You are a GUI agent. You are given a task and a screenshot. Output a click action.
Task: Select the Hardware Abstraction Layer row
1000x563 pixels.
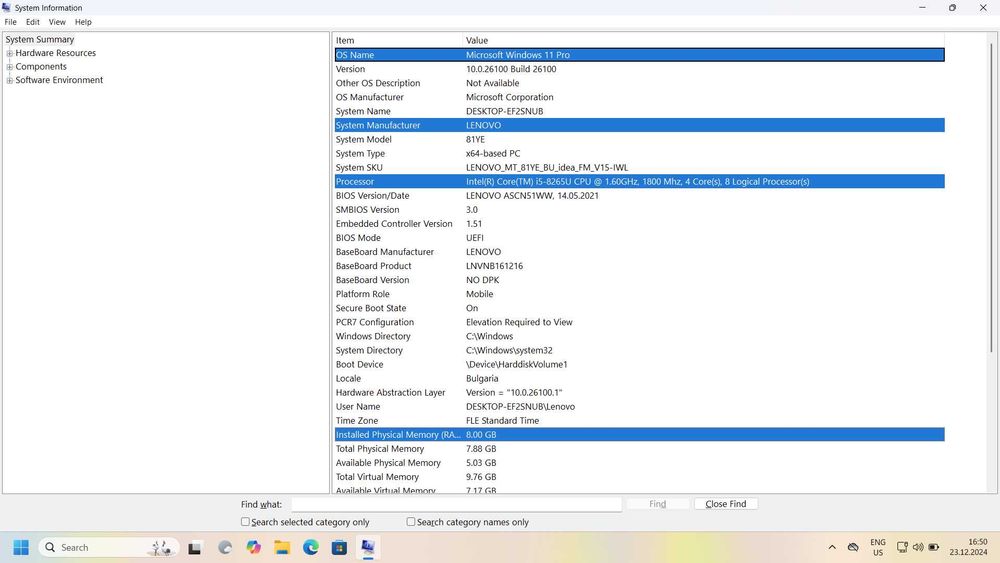pyautogui.click(x=639, y=392)
